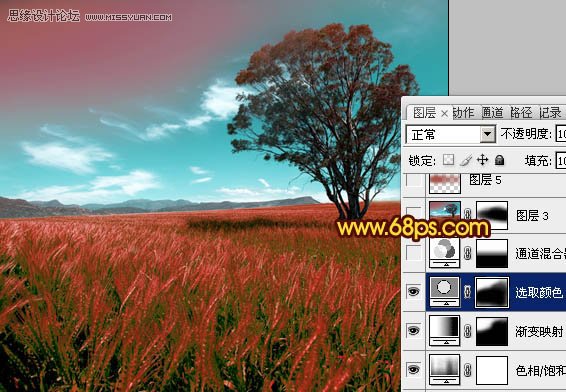566x392 pixels.
Task: Show the 图层 3 layer visibility box
Action: pos(414,214)
